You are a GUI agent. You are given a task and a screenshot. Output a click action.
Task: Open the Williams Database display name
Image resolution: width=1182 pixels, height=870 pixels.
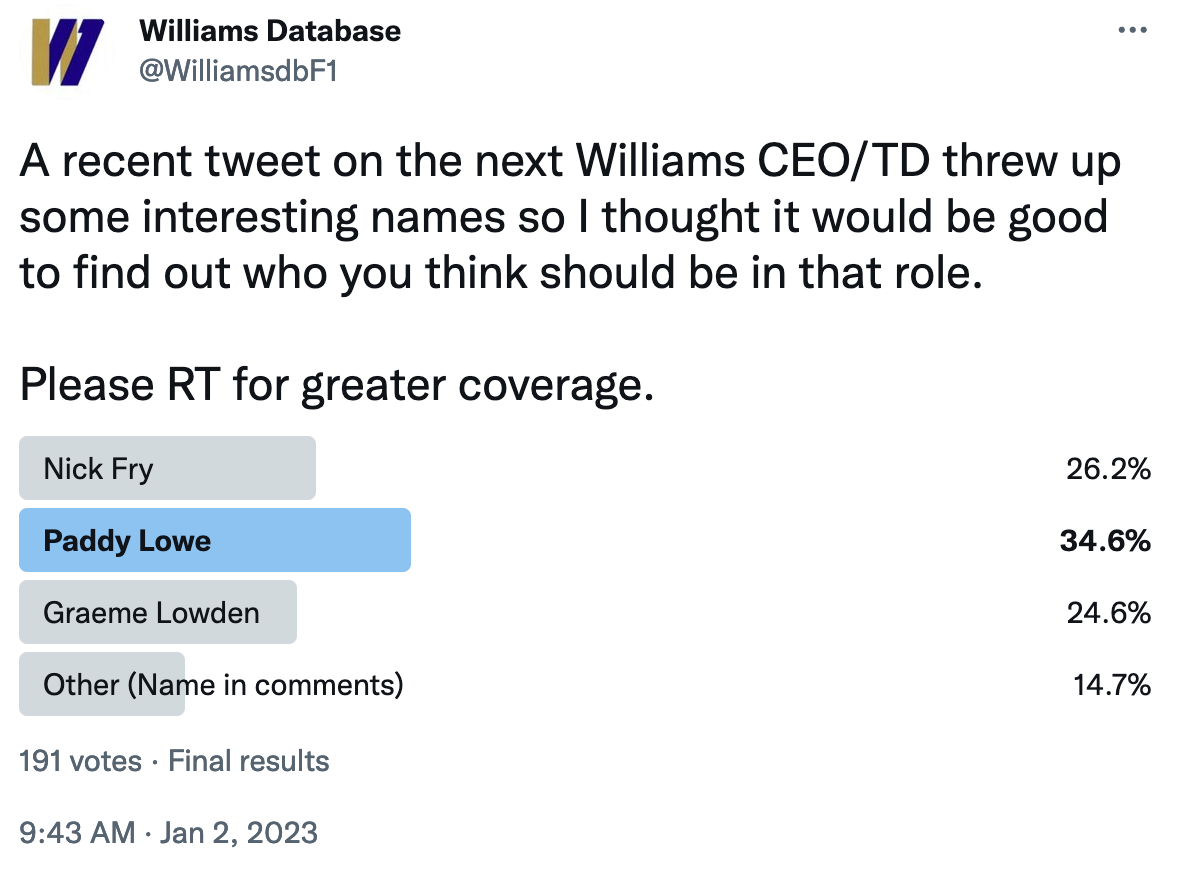tap(270, 31)
